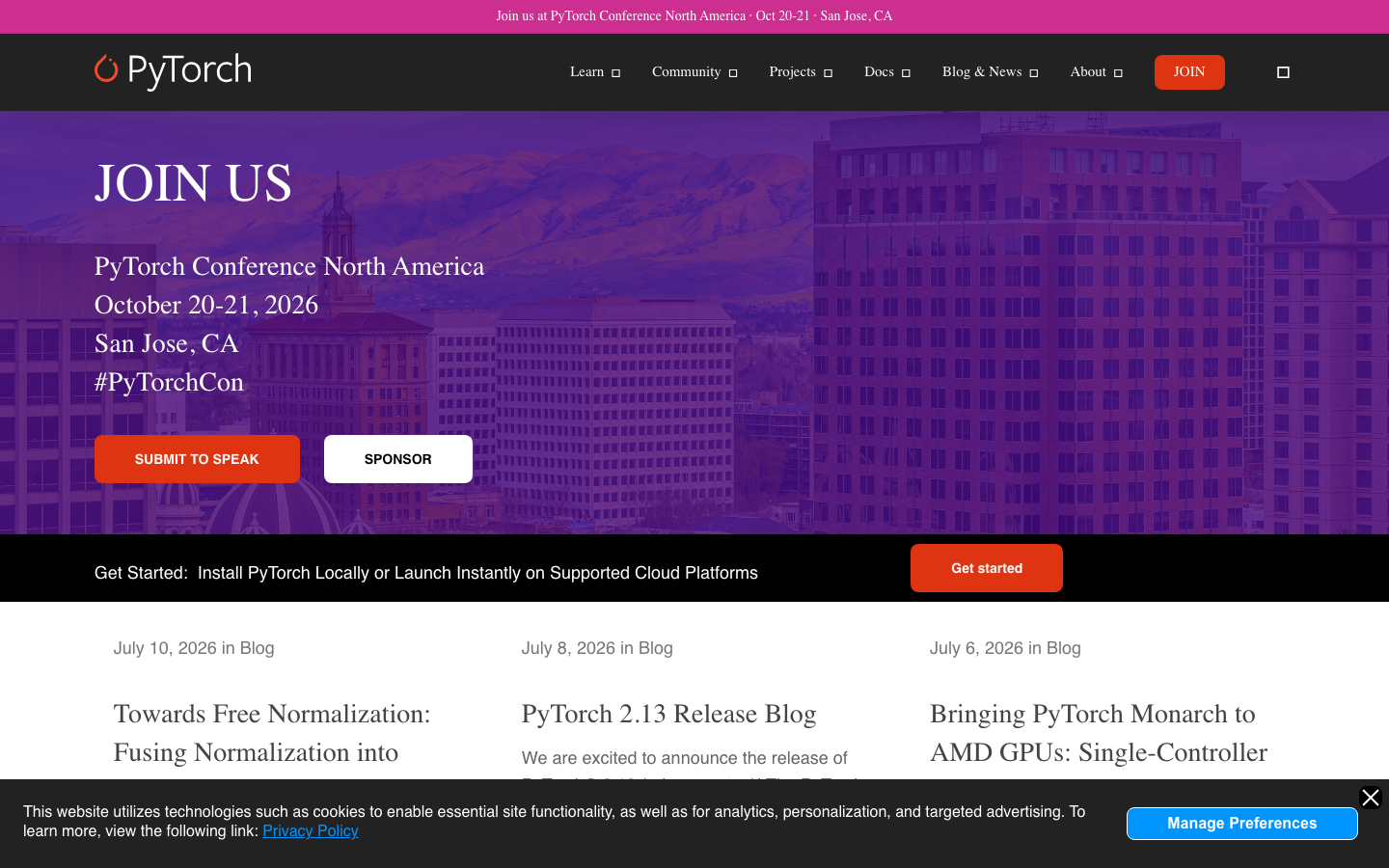Viewport: 1389px width, 868px height.
Task: Click 'PyTorch Conference North America' hero text
Action: (289, 266)
